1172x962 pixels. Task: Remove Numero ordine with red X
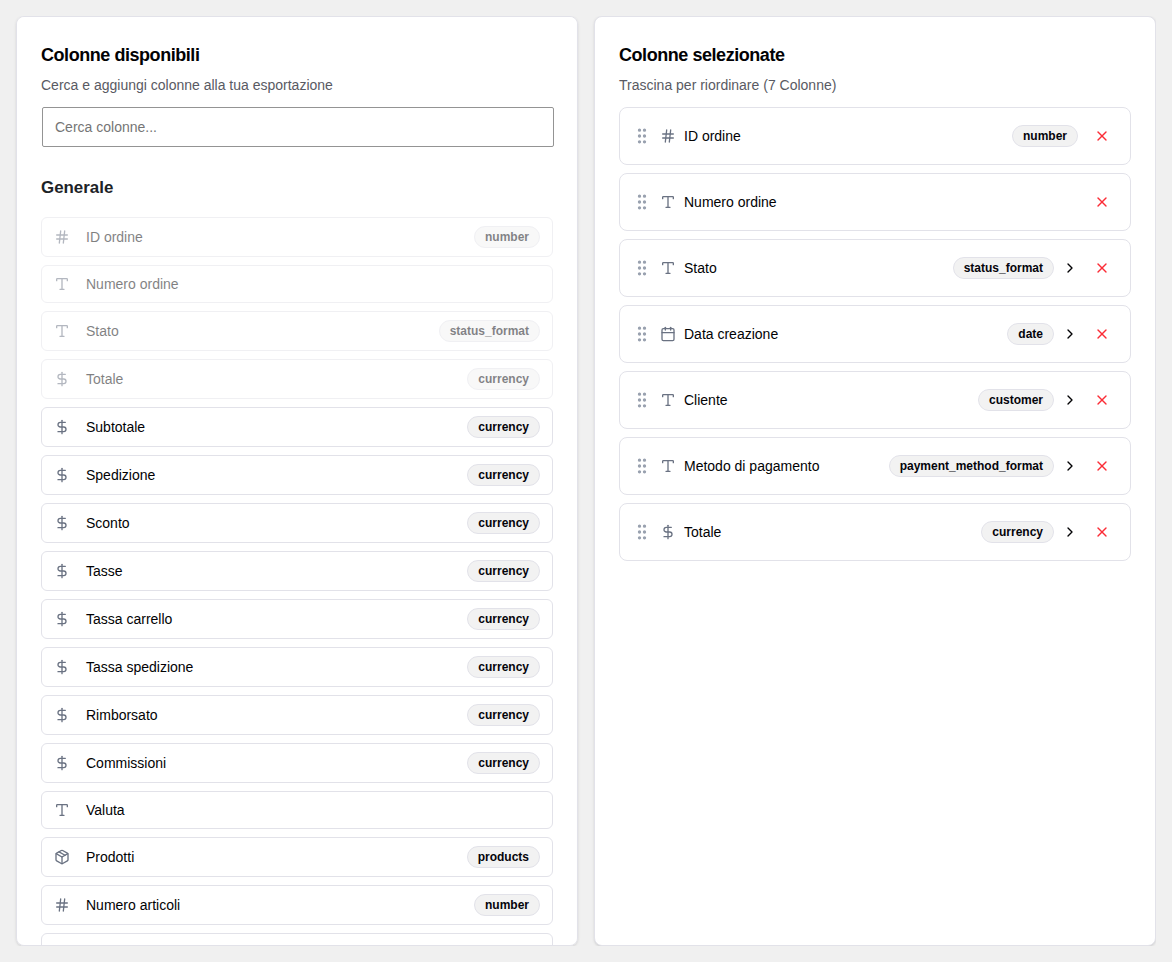click(1101, 202)
